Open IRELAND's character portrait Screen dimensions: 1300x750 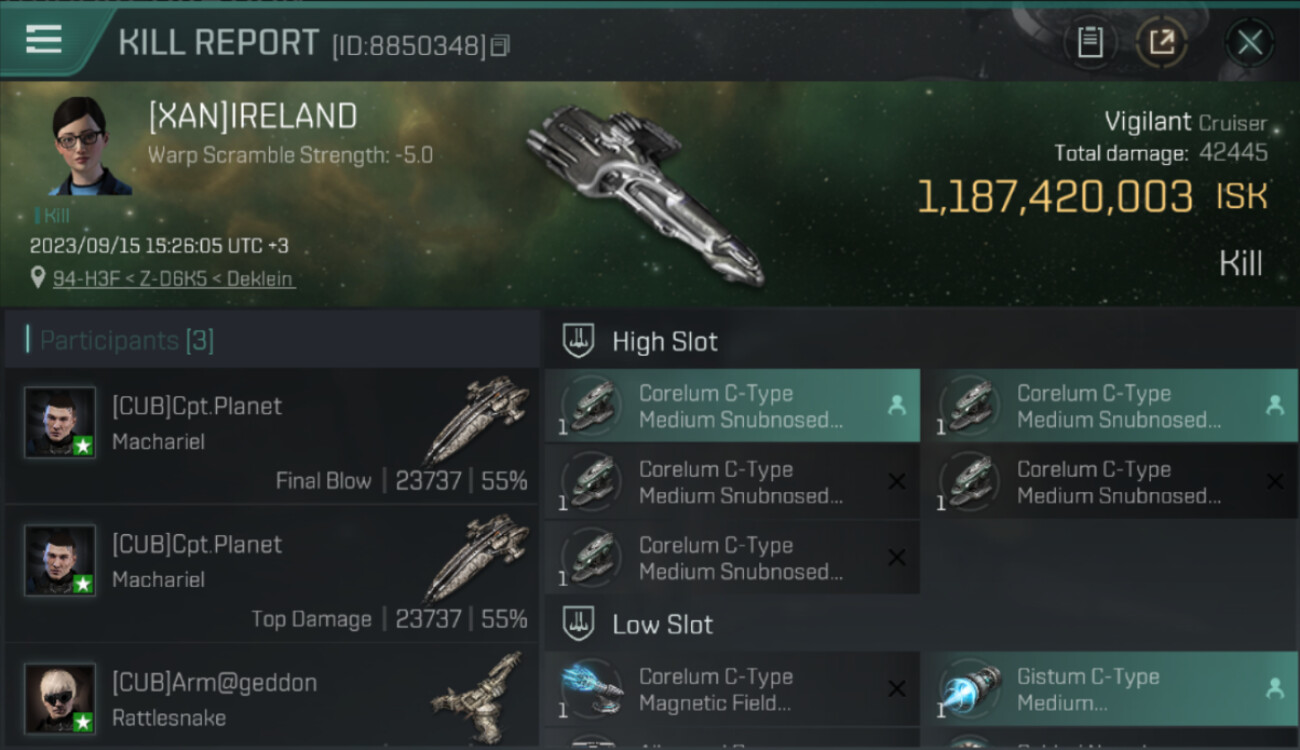point(88,145)
